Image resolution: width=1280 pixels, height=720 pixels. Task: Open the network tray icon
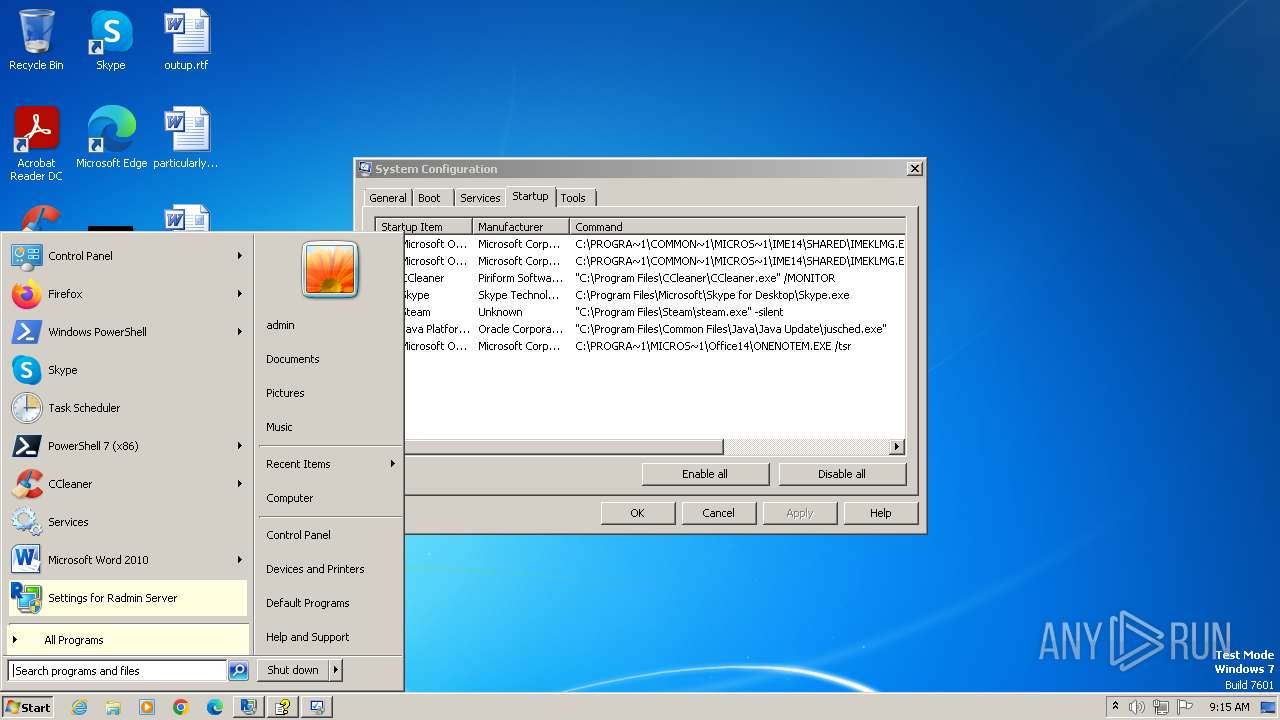(1161, 707)
